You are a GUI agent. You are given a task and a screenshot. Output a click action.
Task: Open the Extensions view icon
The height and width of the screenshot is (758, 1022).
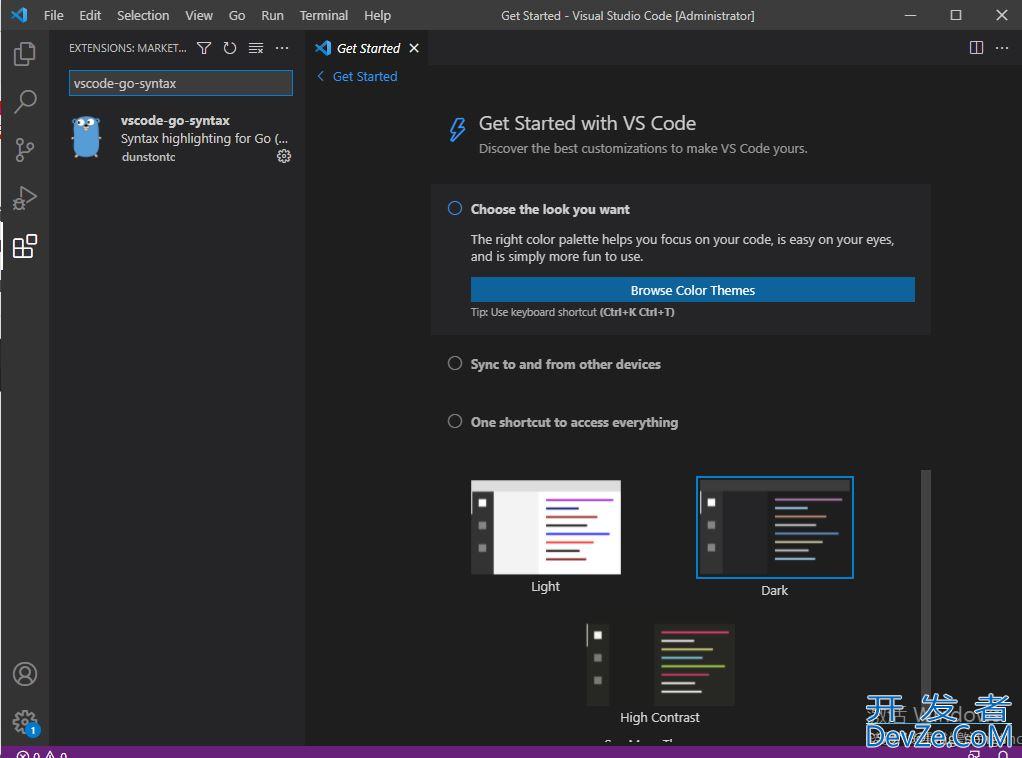tap(25, 246)
